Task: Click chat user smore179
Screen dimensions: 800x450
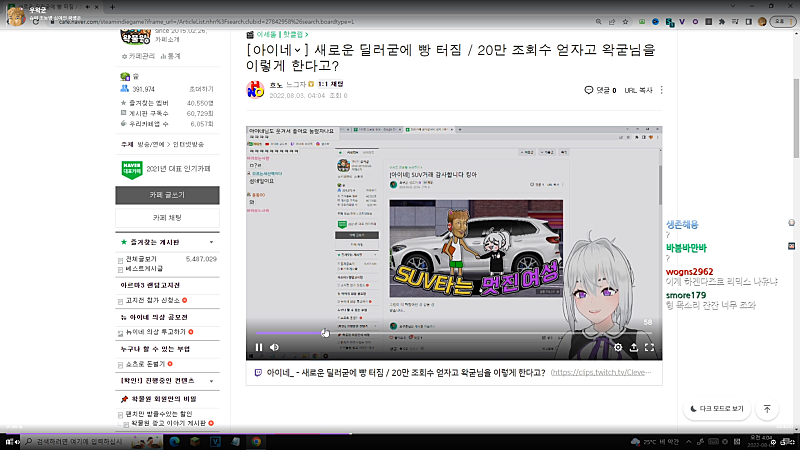Action: click(686, 295)
